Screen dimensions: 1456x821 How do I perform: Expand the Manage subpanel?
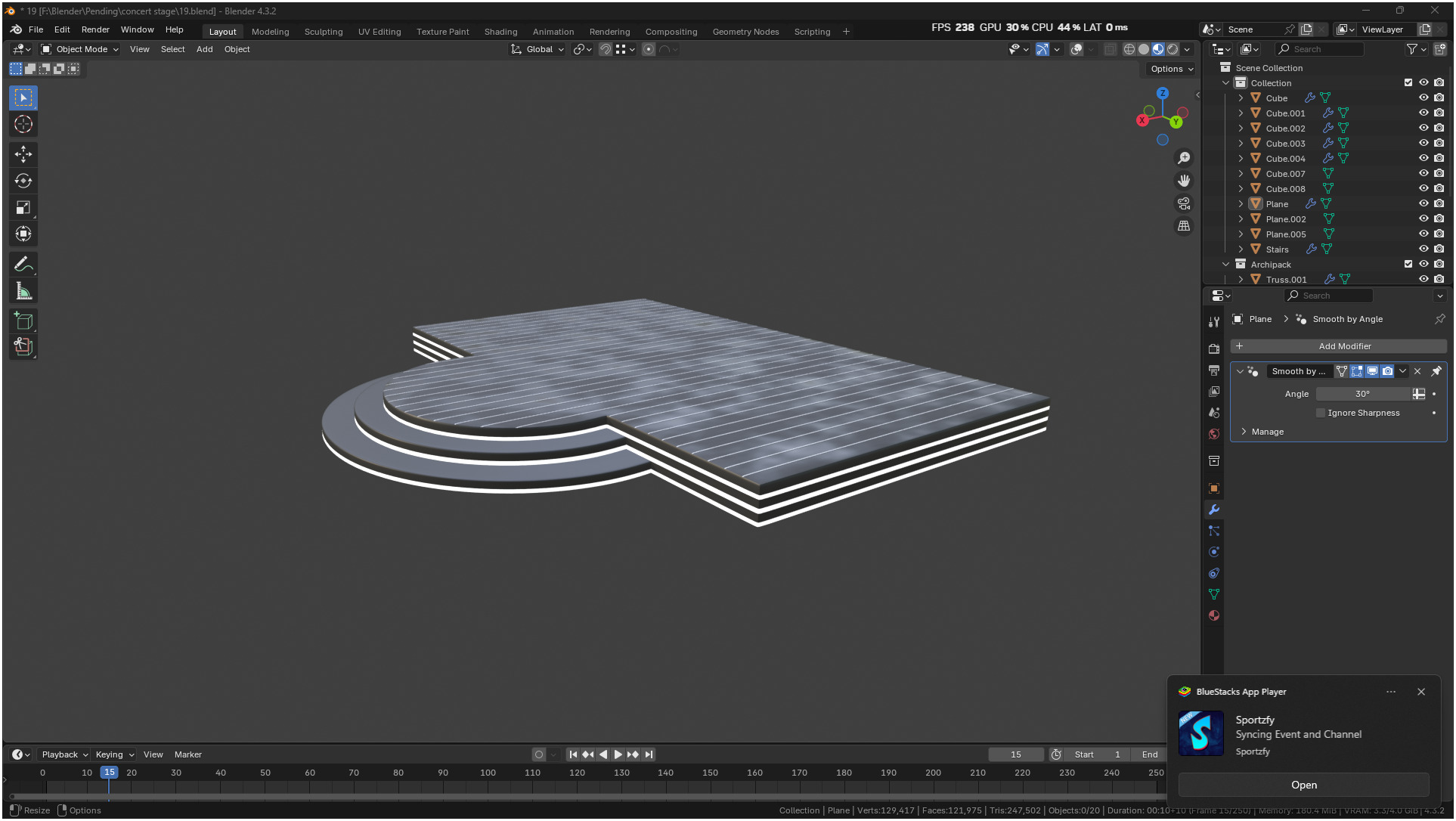tap(1244, 432)
